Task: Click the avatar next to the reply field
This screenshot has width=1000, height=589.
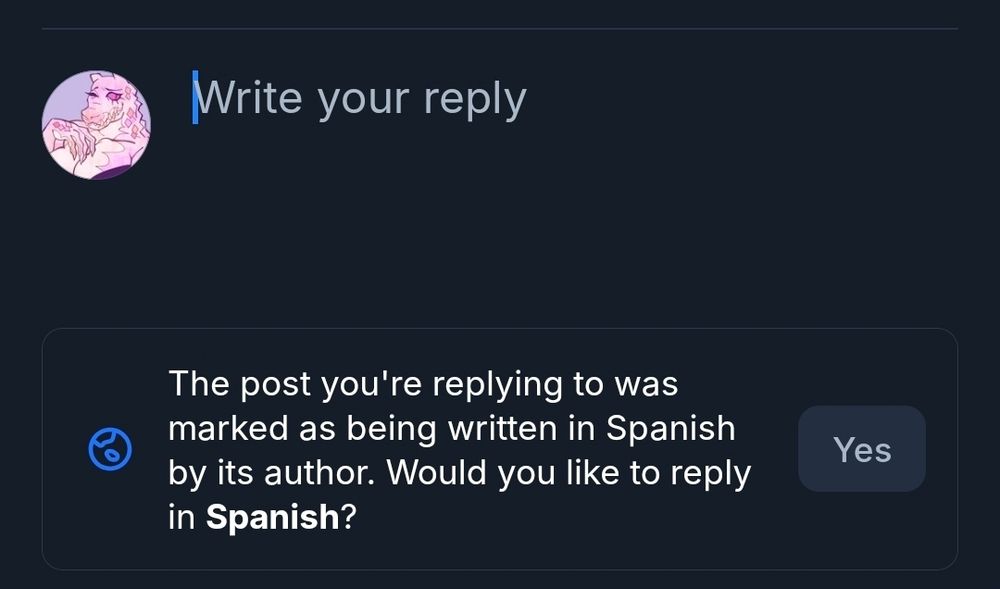Action: pyautogui.click(x=97, y=122)
